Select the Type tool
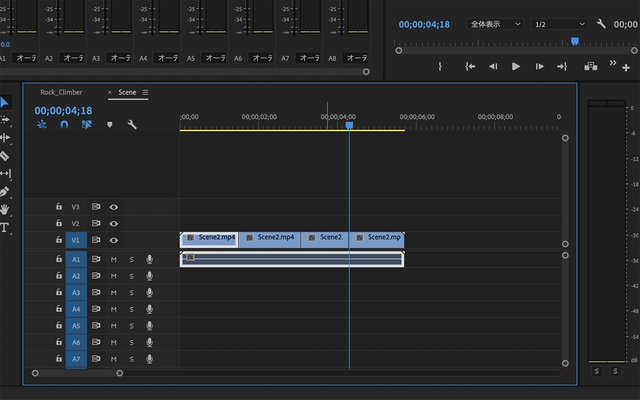This screenshot has height=400, width=640. point(5,228)
